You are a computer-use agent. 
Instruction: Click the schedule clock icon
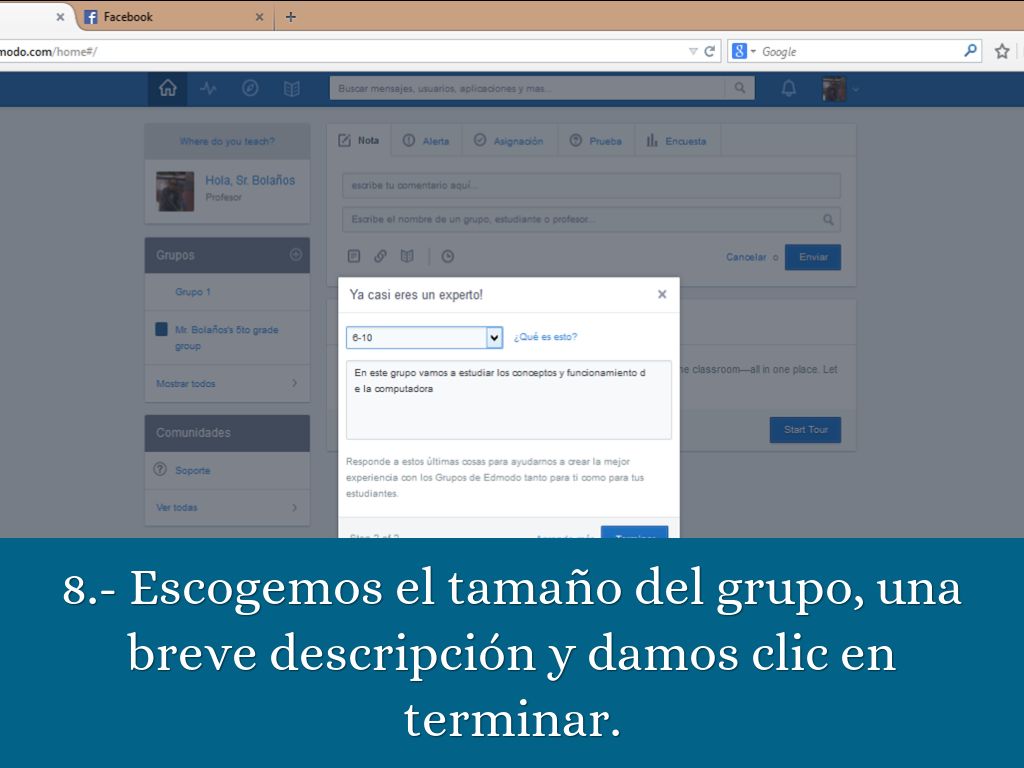pyautogui.click(x=448, y=256)
